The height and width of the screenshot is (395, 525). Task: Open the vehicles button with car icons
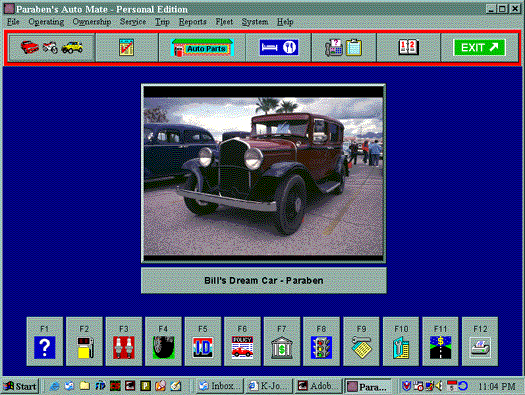tap(51, 48)
